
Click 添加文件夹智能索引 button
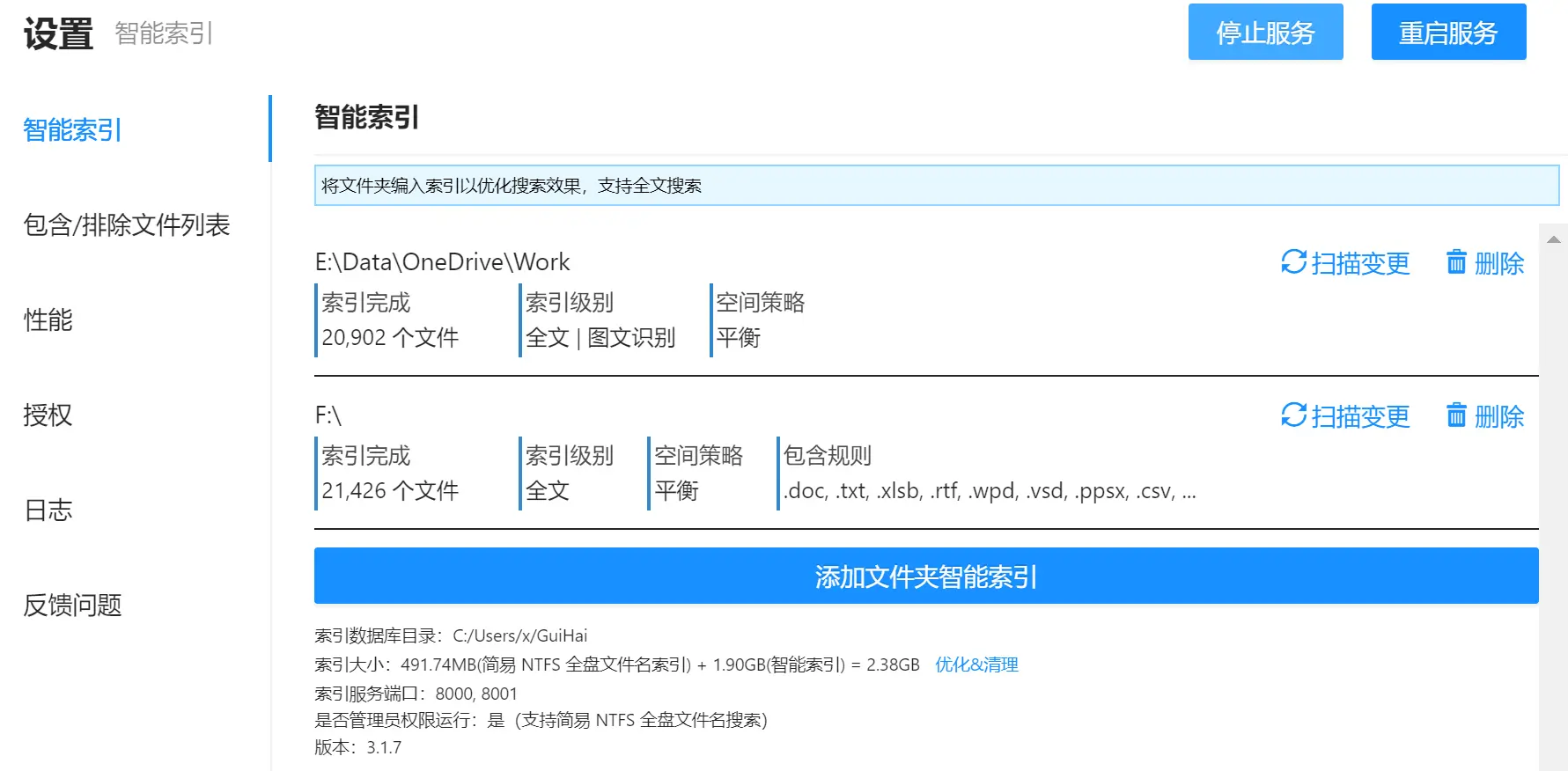click(x=925, y=576)
